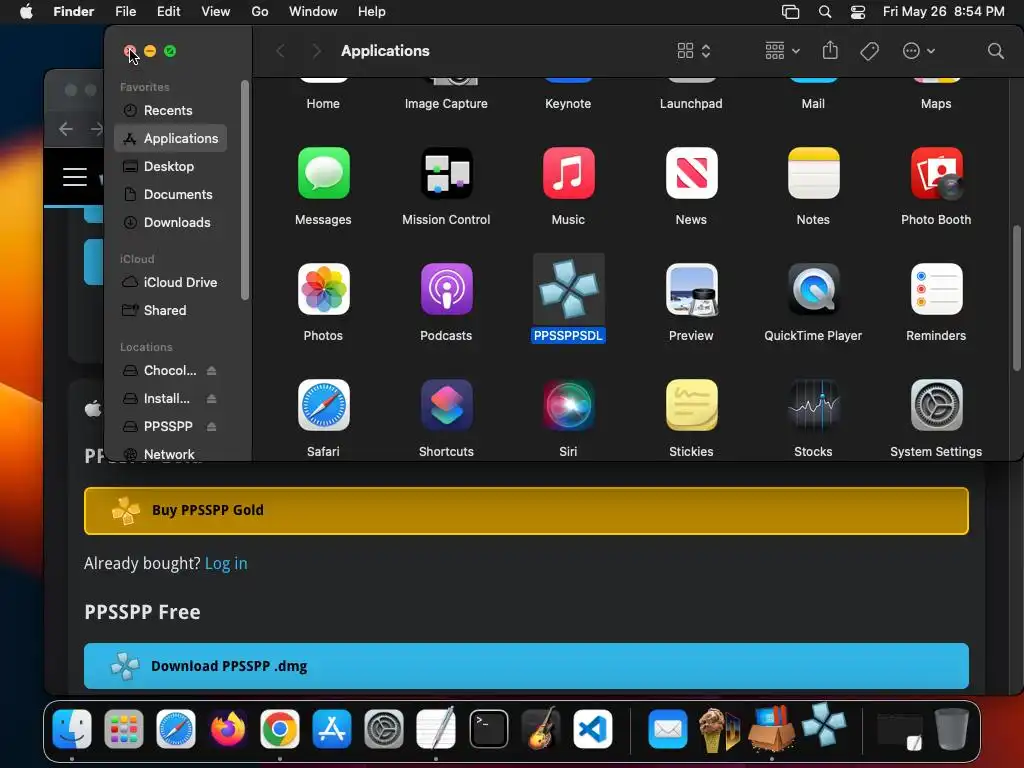Open Downloads in sidebar
This screenshot has width=1024, height=768.
click(170, 223)
